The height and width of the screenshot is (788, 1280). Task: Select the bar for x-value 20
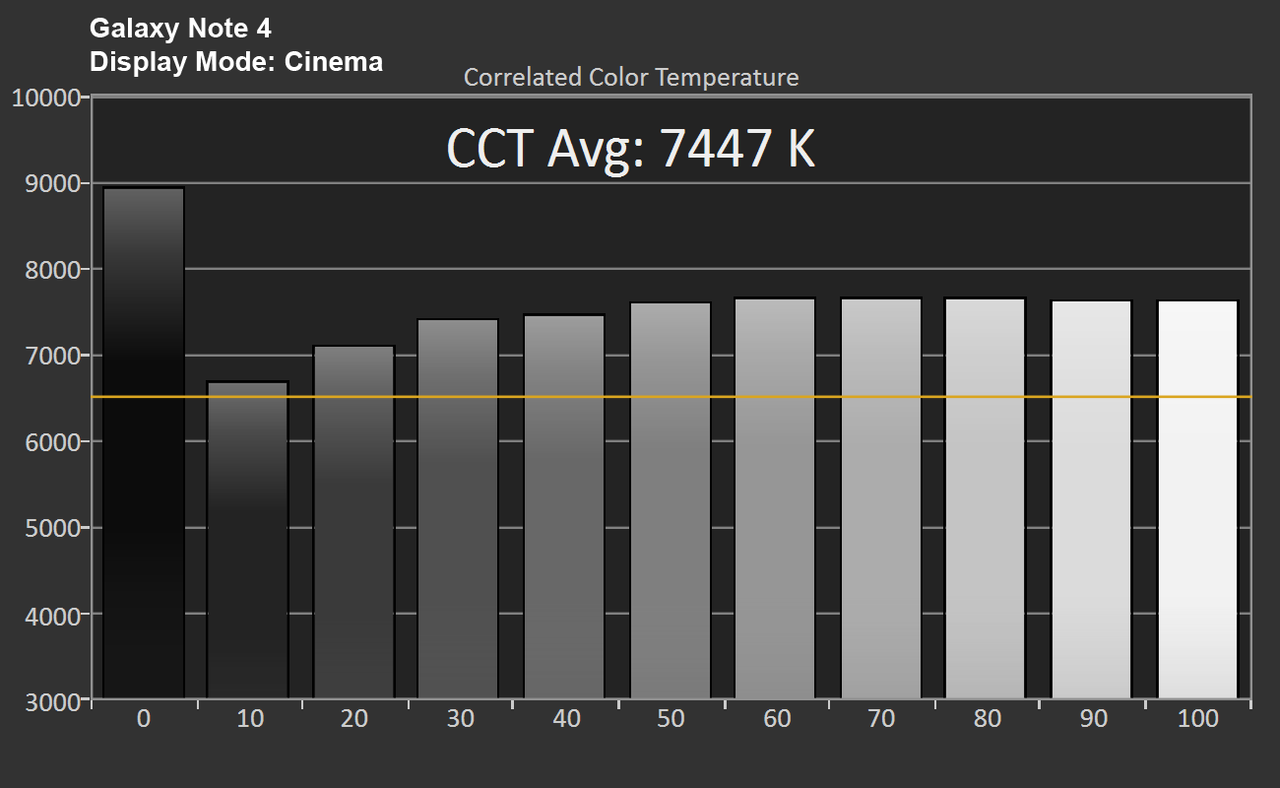(354, 522)
